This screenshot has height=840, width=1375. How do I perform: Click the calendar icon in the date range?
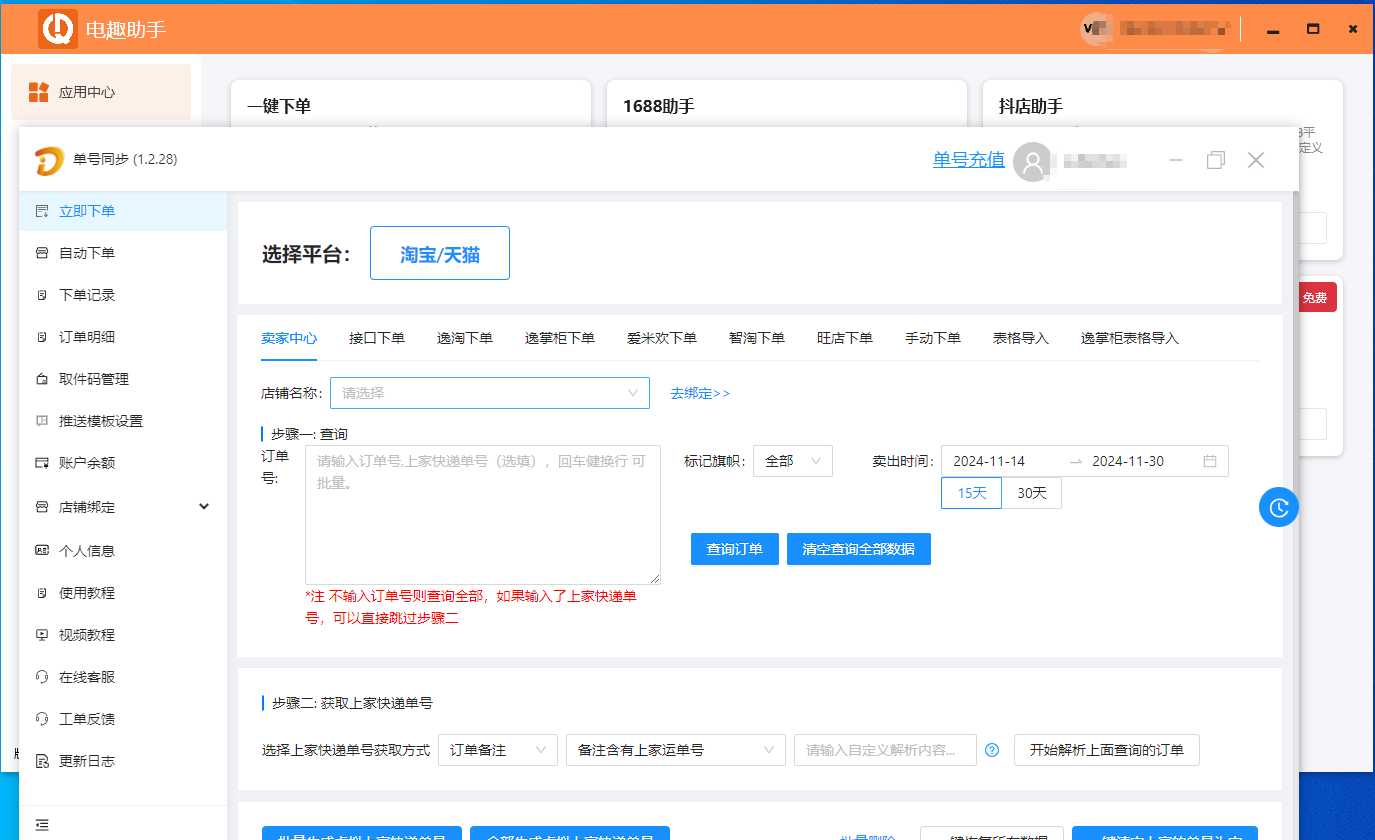[1210, 461]
